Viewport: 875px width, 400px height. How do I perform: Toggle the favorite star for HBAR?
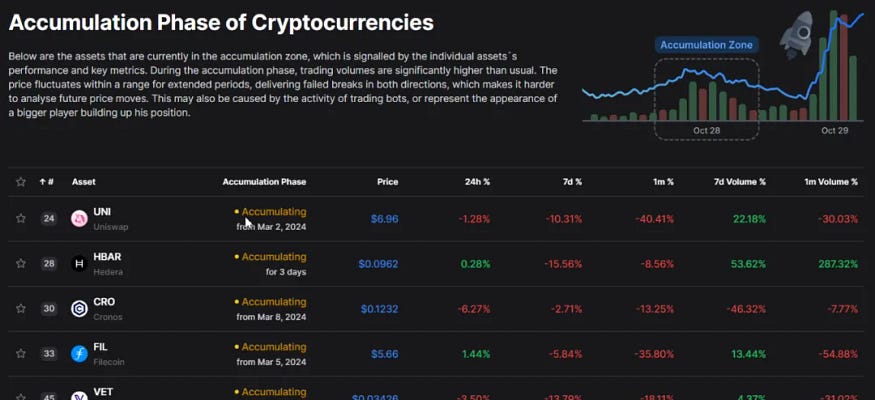point(20,263)
